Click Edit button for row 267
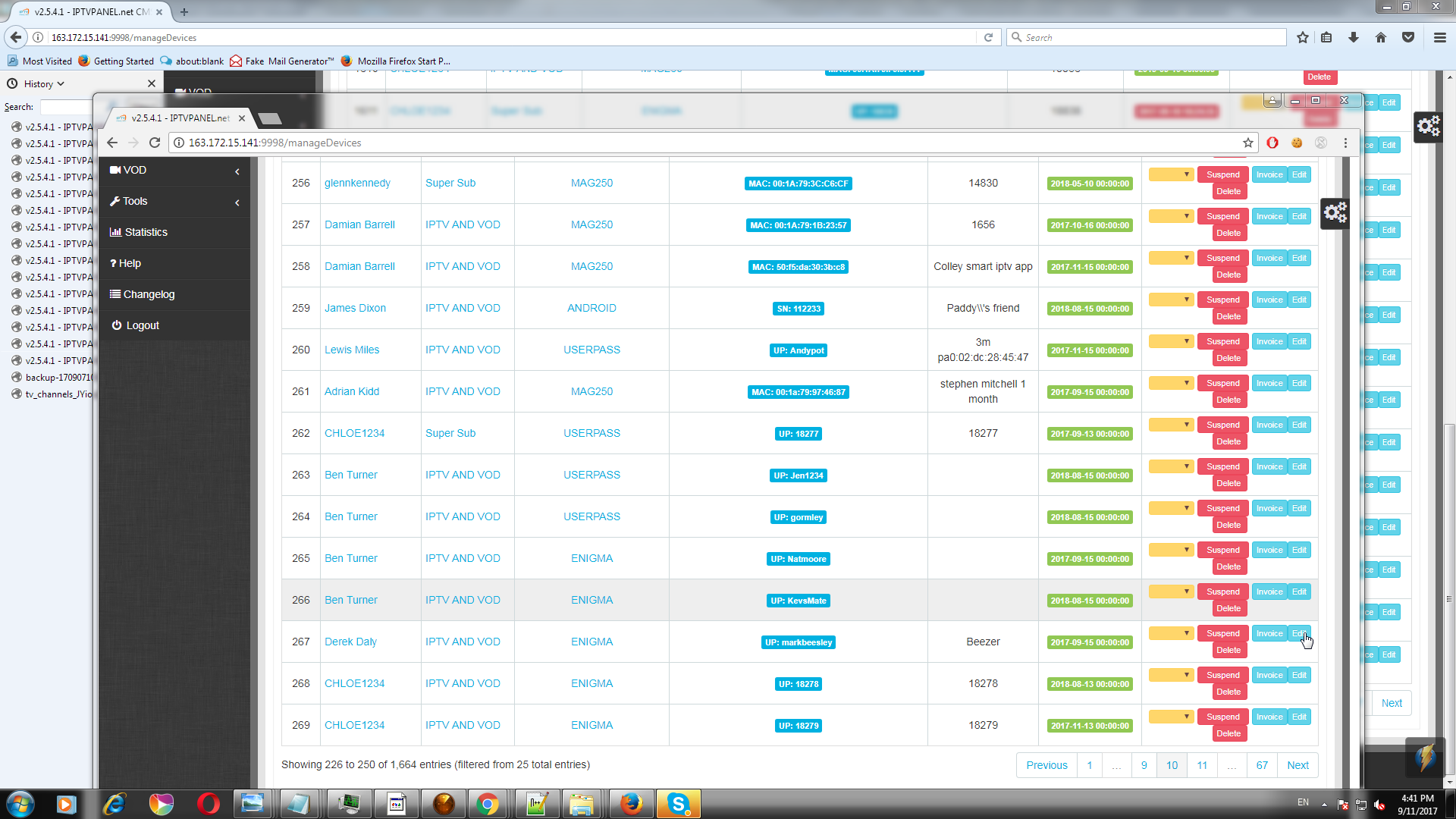The image size is (1456, 819). [x=1299, y=634]
